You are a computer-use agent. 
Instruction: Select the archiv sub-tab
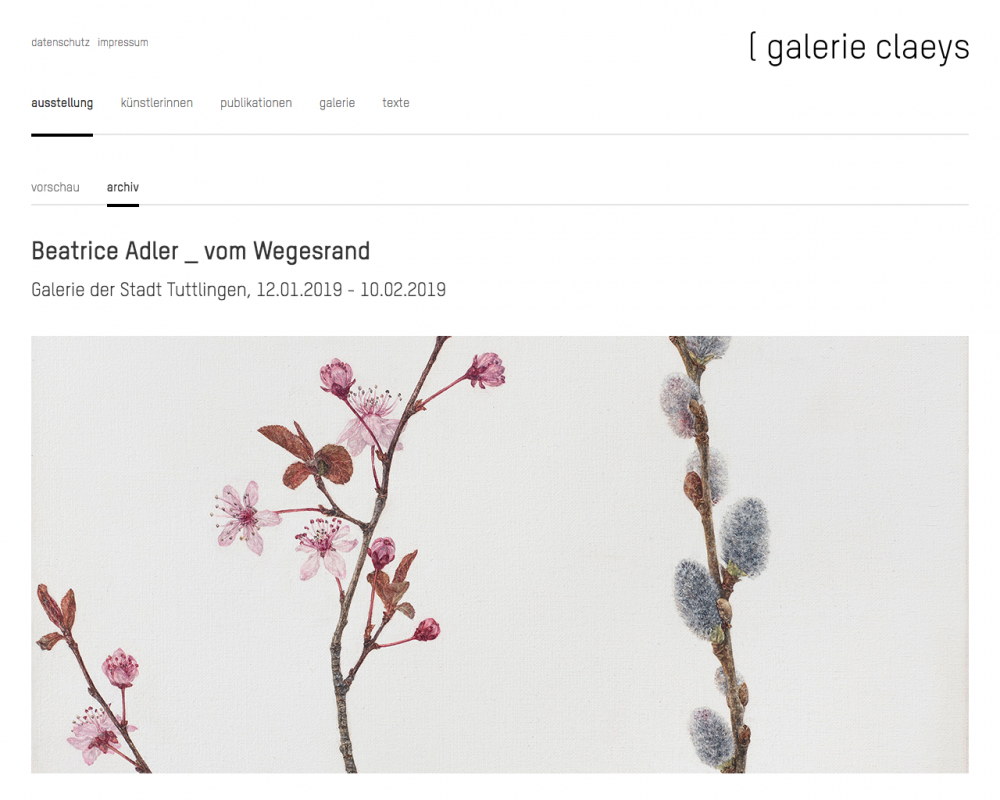click(122, 187)
